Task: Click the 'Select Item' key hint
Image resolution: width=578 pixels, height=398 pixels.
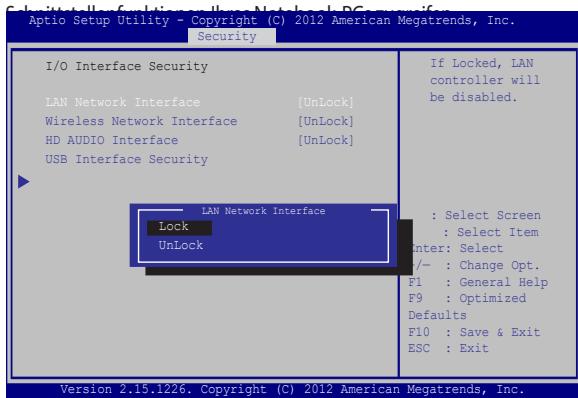Action: pyautogui.click(x=491, y=232)
